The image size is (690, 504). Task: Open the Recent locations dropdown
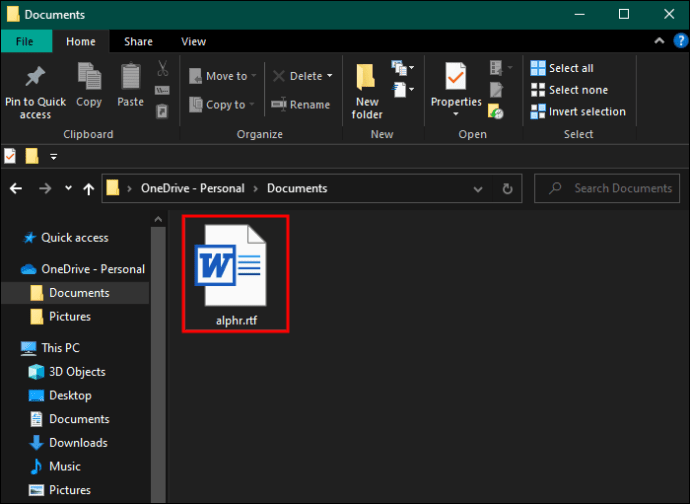coord(68,188)
